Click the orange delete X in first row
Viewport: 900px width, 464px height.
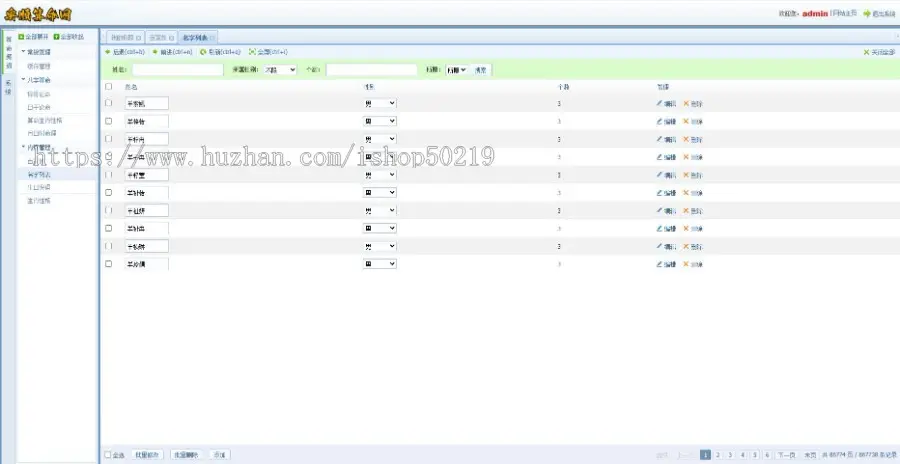[x=685, y=104]
